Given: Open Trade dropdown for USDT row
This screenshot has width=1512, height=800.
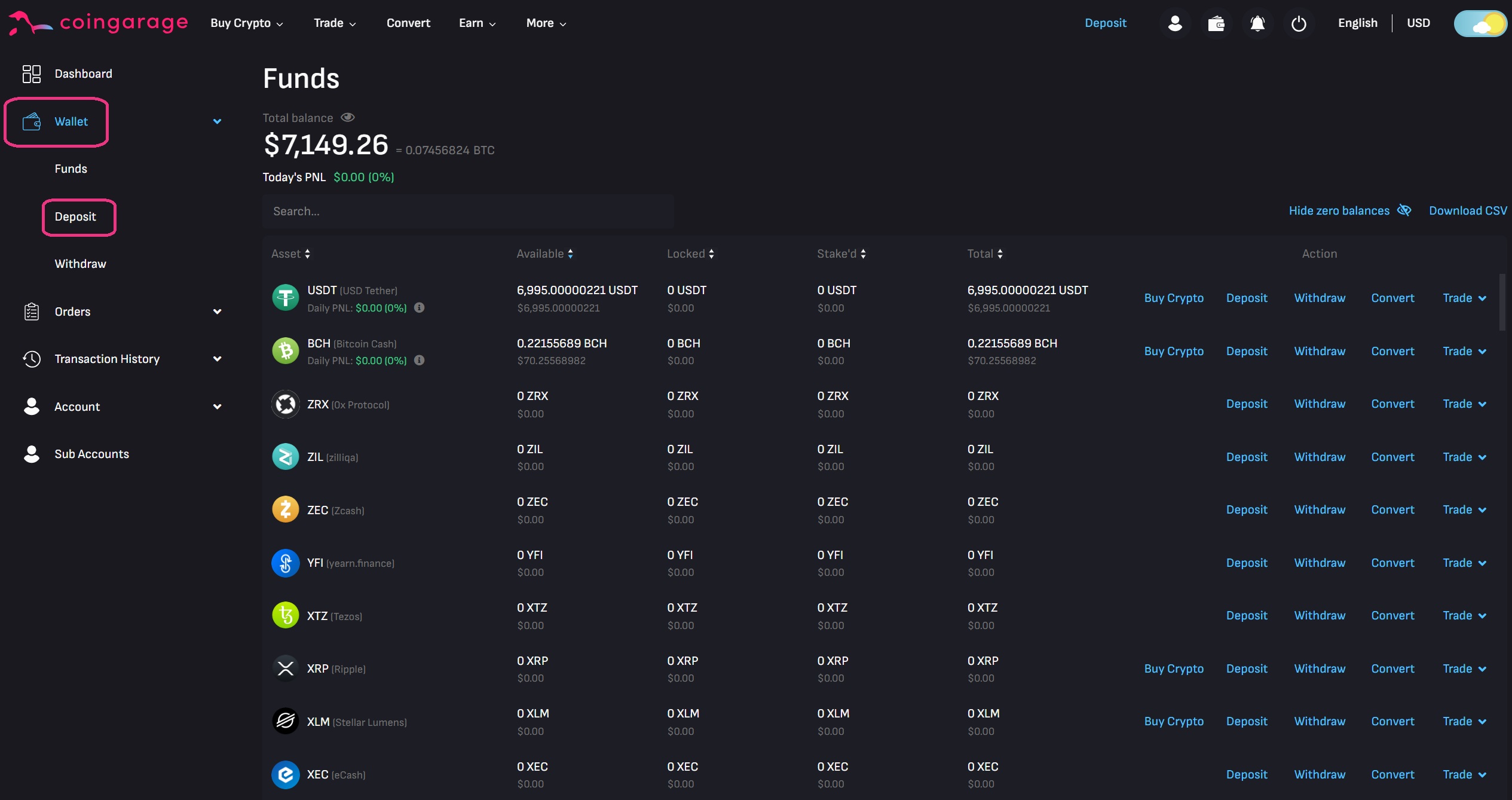Looking at the screenshot, I should click(1464, 298).
